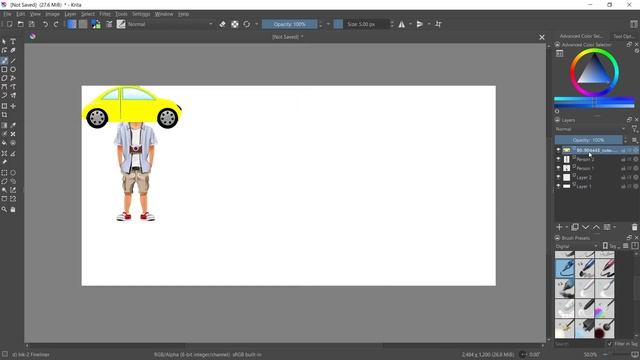
Task: Save the document from toolbar
Action: coord(31,24)
